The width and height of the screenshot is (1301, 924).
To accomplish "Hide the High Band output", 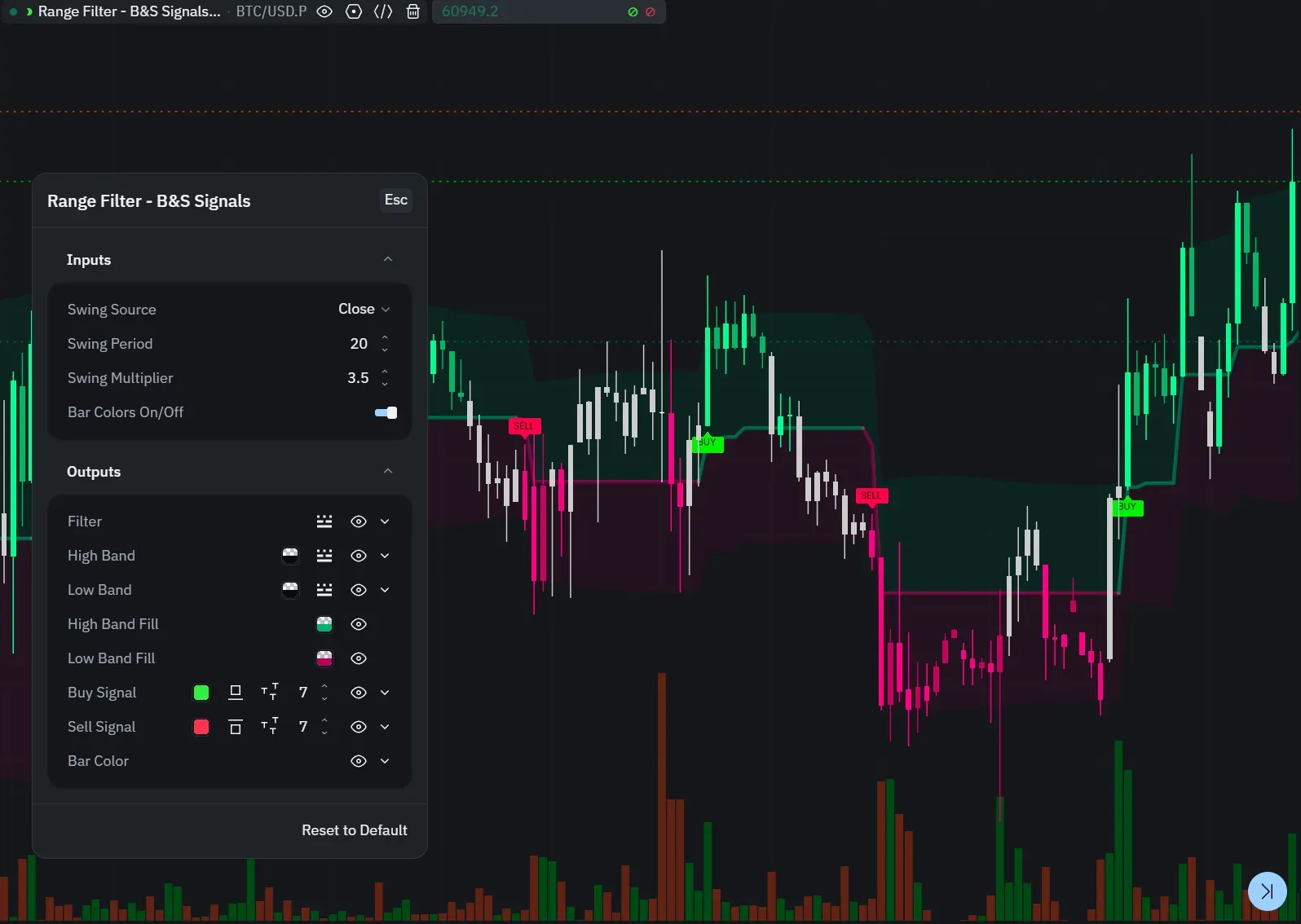I will coord(359,556).
